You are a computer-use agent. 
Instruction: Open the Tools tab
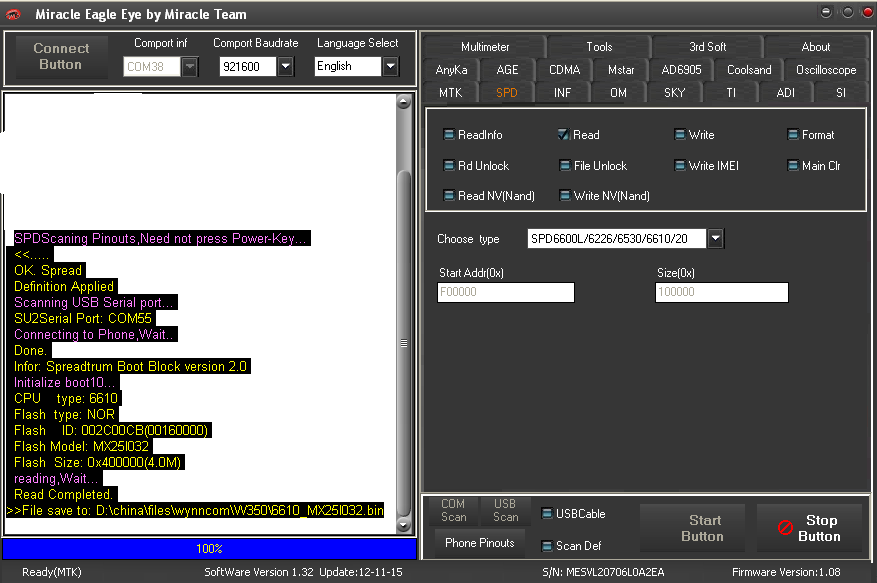[599, 47]
